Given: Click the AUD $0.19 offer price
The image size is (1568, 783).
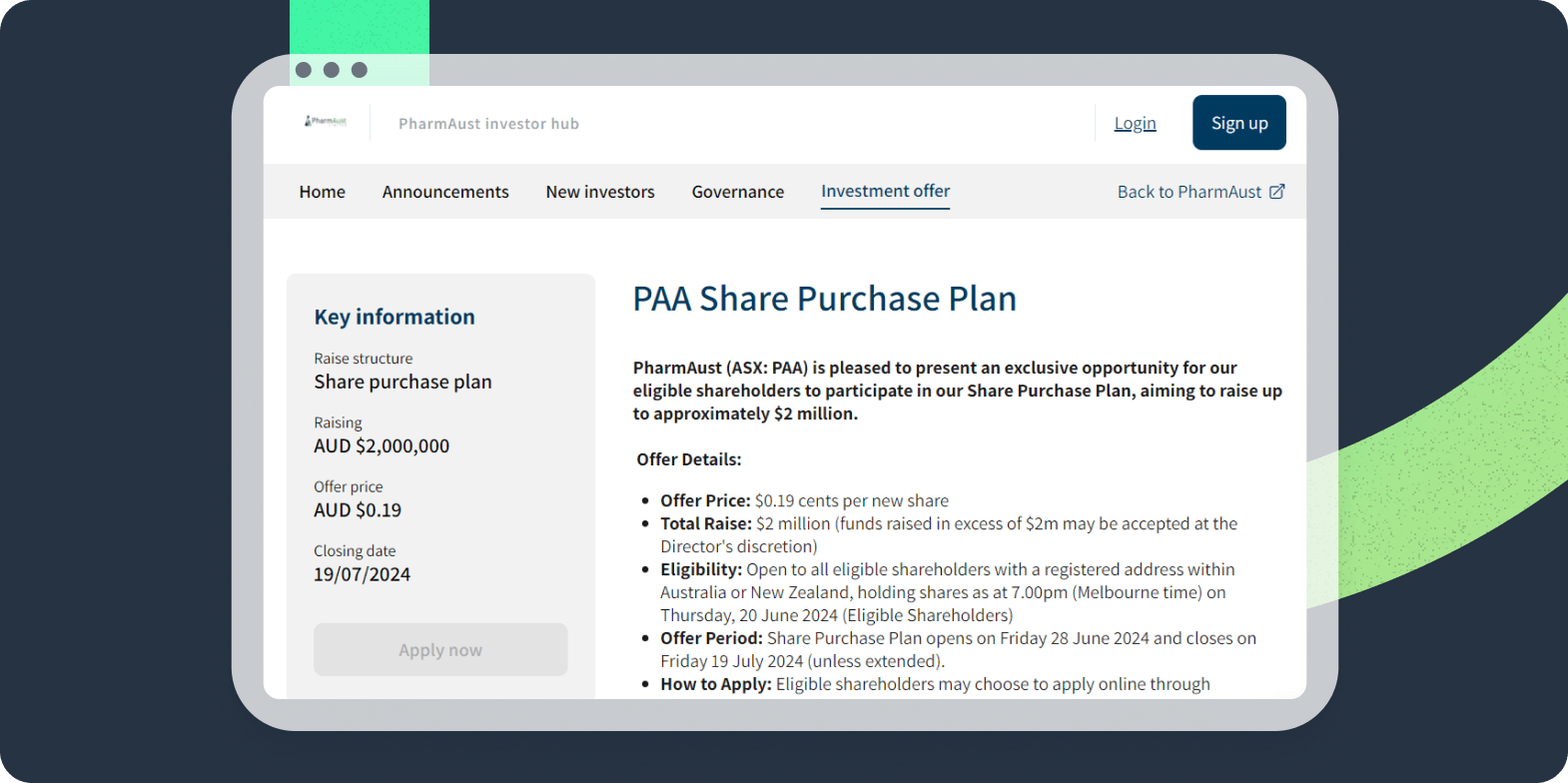Looking at the screenshot, I should pos(358,509).
